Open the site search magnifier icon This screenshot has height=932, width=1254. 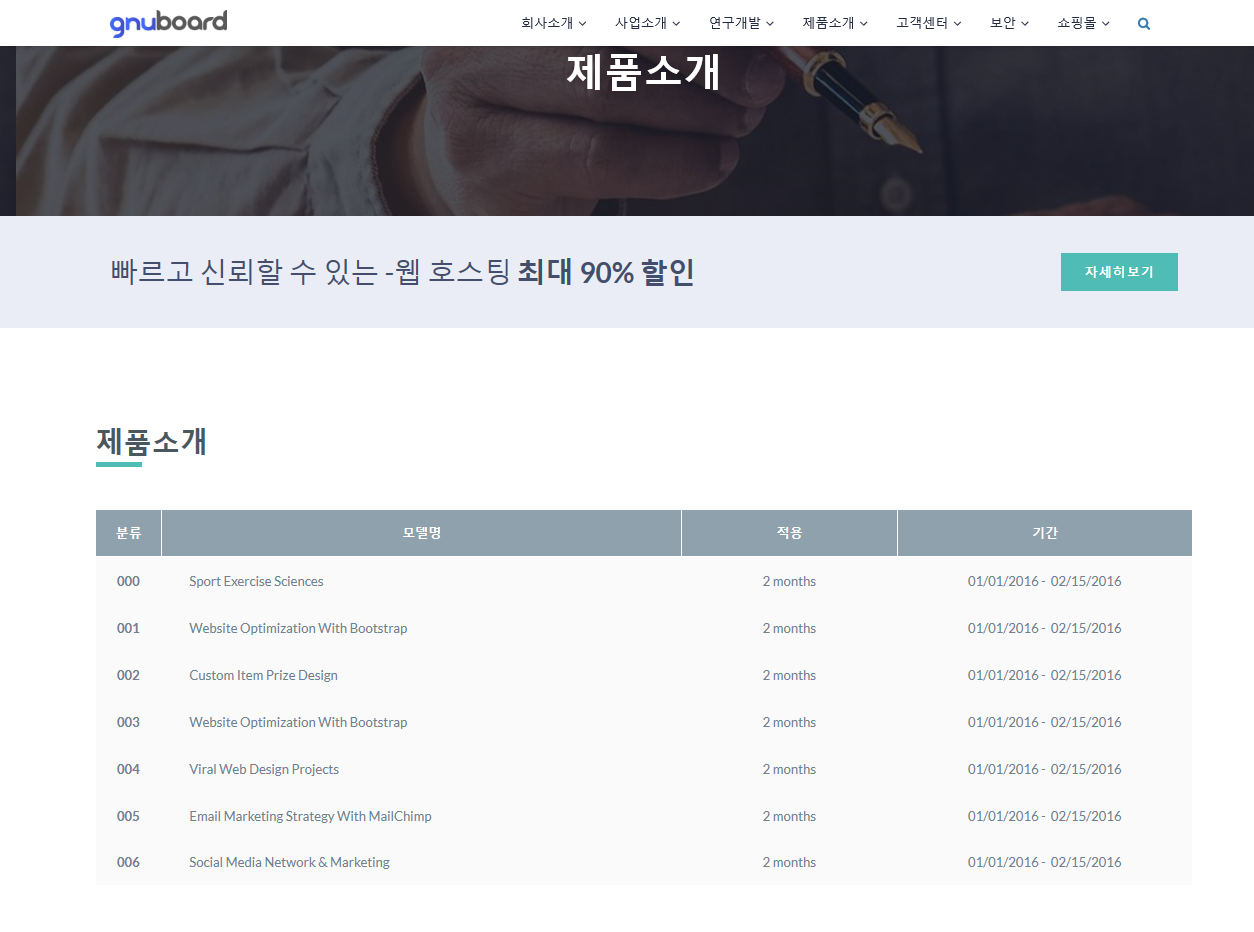point(1143,23)
